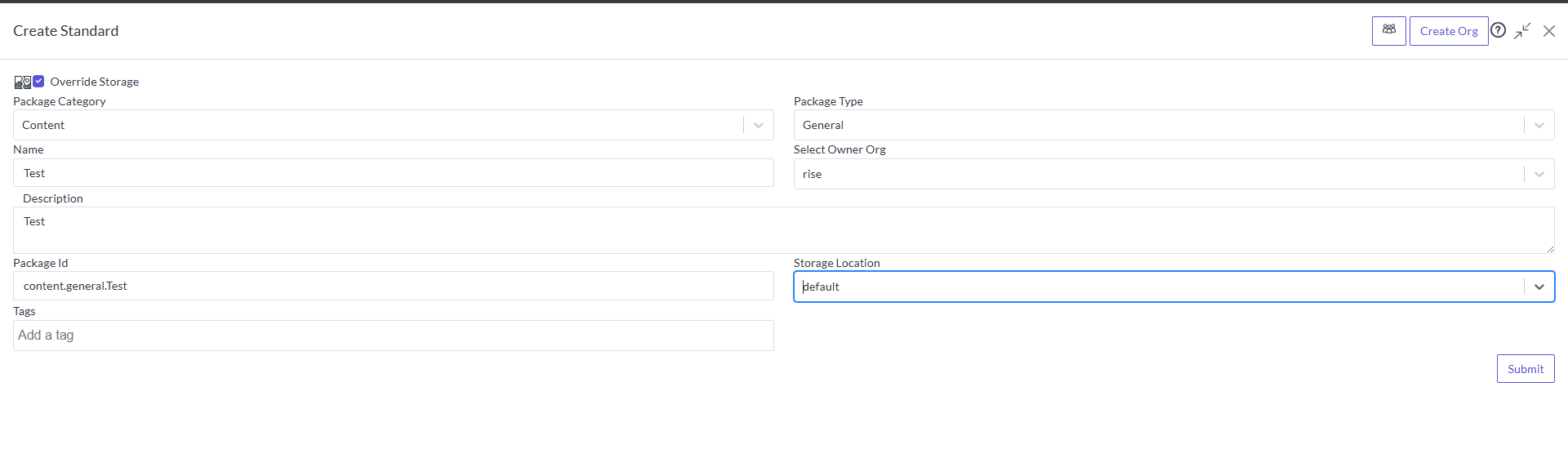This screenshot has width=1568, height=458.
Task: Close the Create Standard dialog
Action: point(1548,31)
